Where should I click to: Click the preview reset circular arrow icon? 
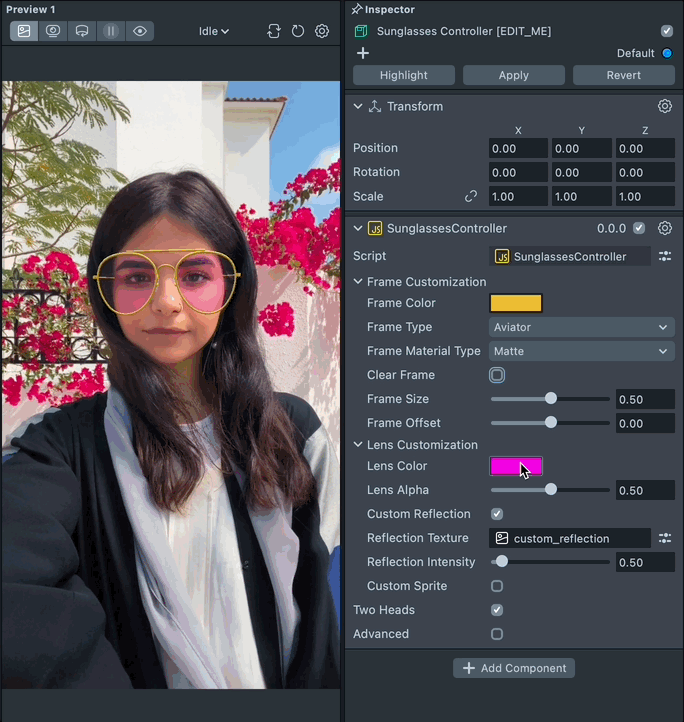point(298,31)
